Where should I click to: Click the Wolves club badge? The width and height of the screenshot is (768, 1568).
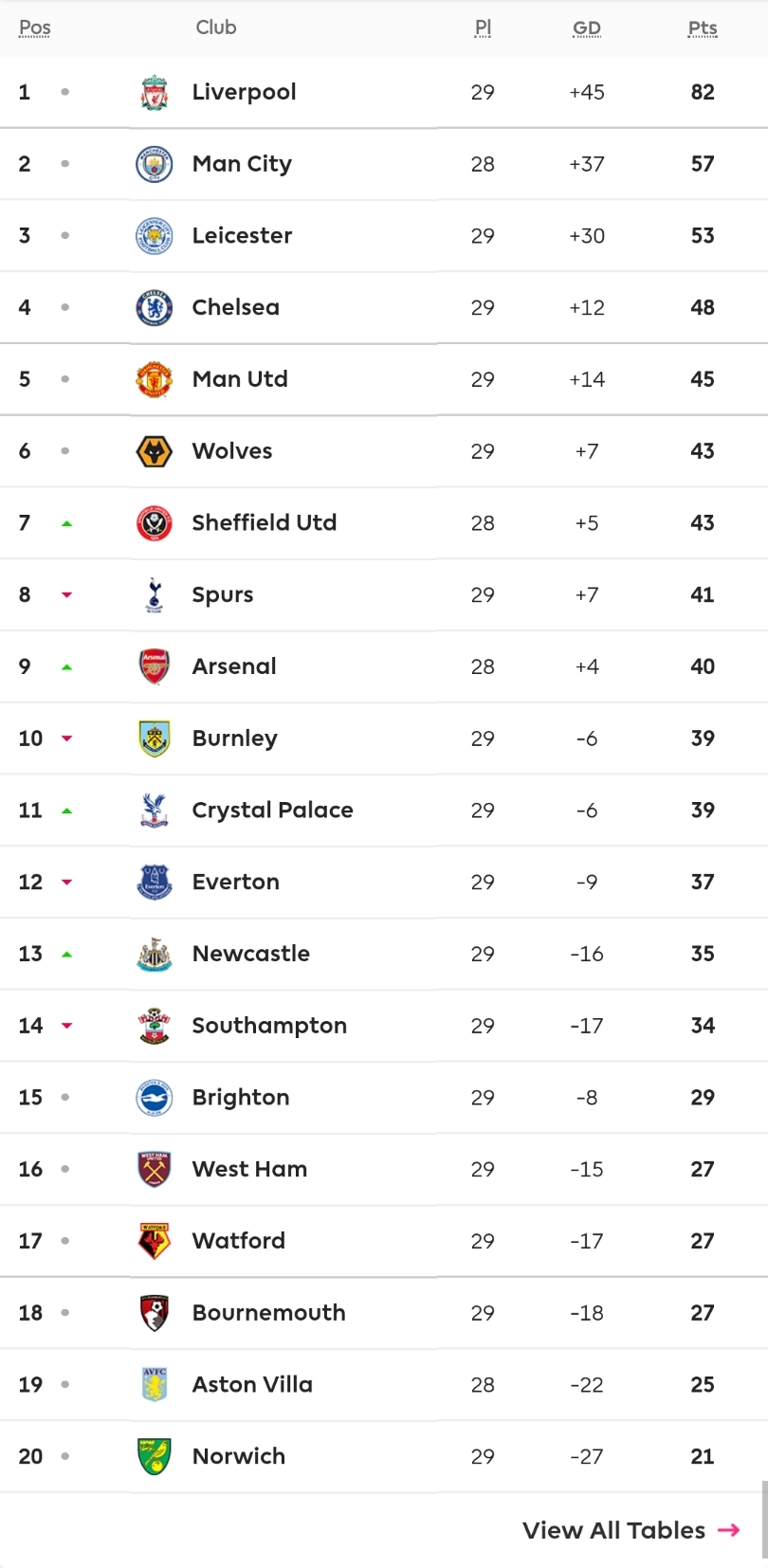(x=154, y=451)
